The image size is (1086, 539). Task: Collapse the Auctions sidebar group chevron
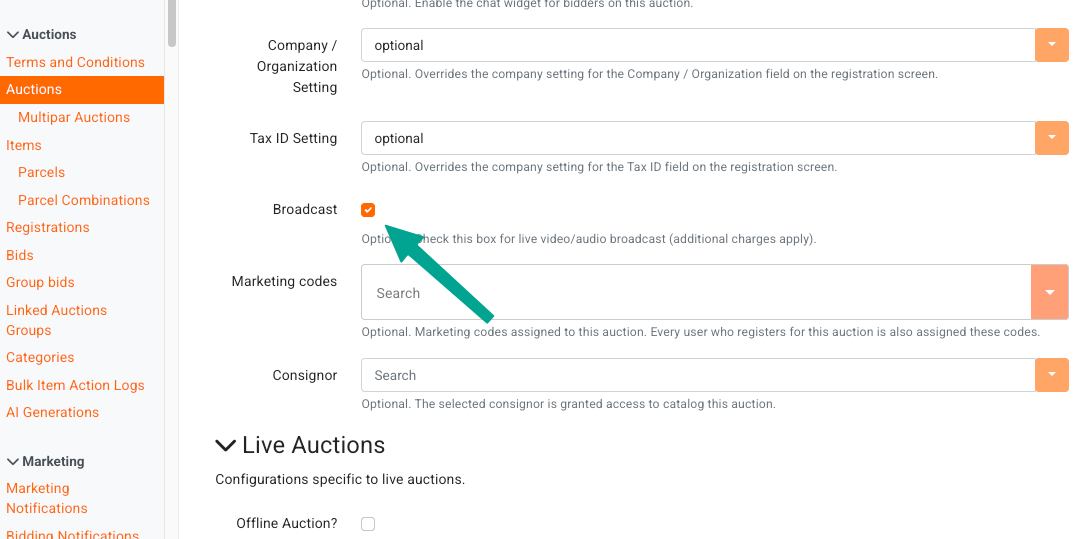click(12, 35)
